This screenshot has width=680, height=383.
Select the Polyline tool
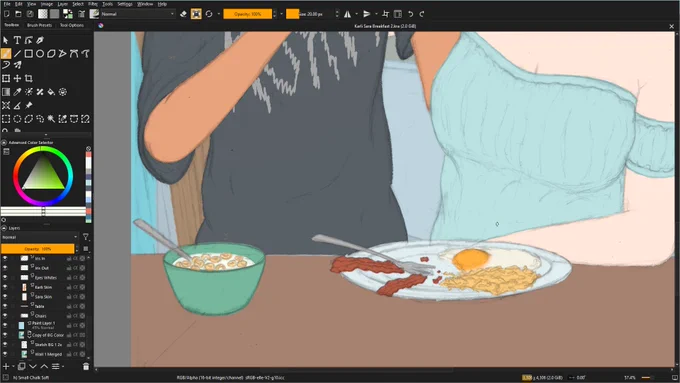click(x=62, y=54)
